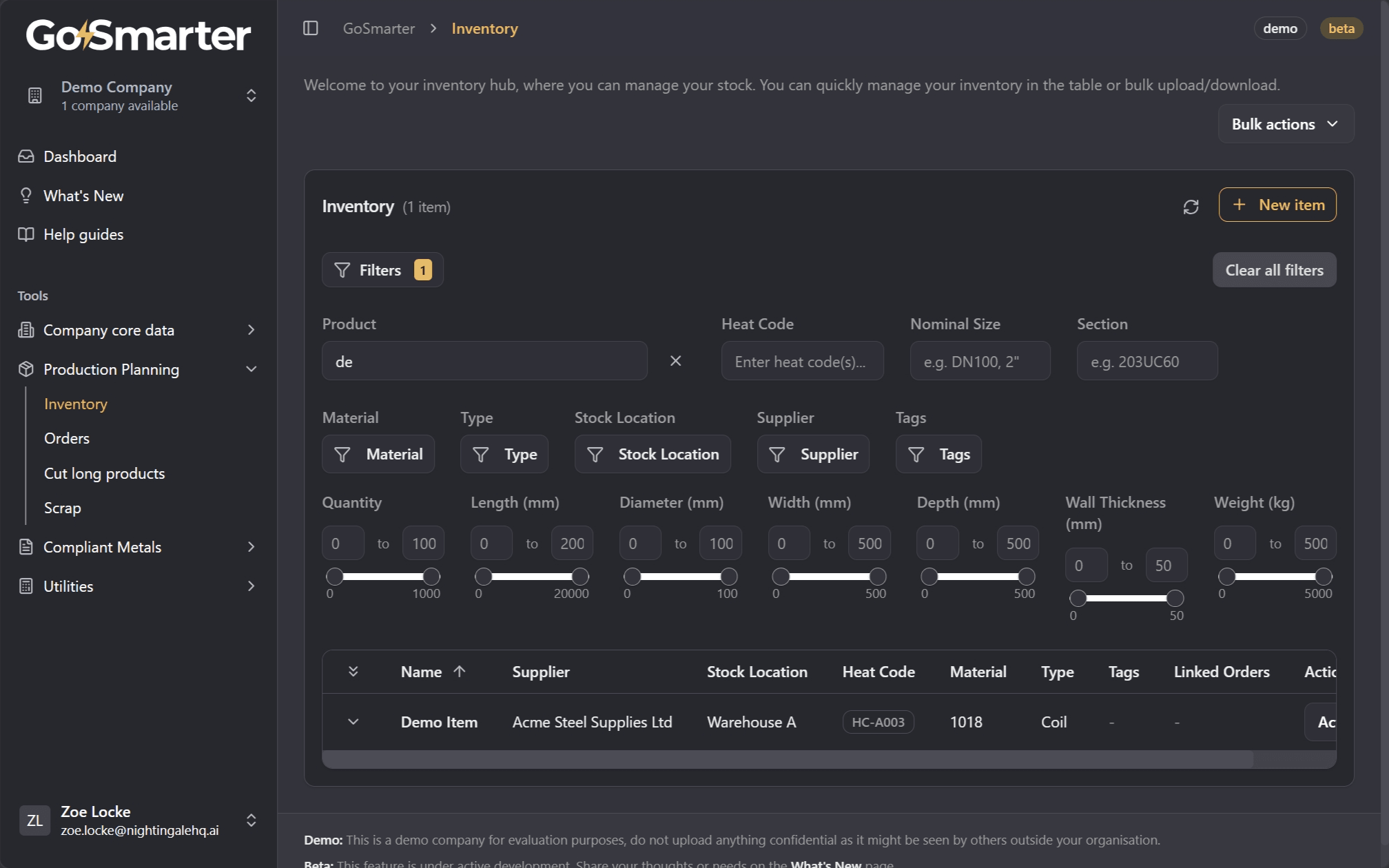Click the table horizontal scrollbar
The height and width of the screenshot is (868, 1389).
788,759
